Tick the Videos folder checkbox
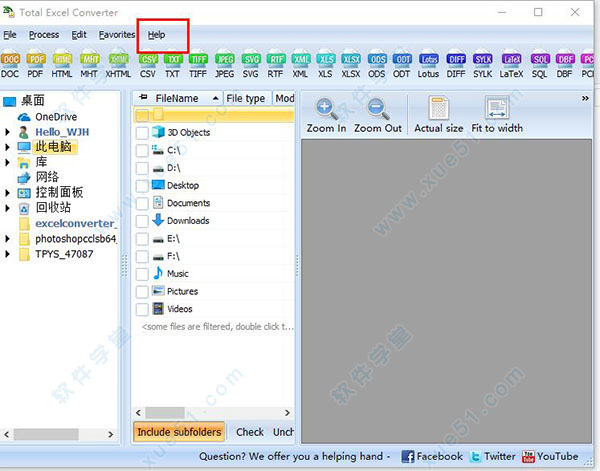The image size is (600, 471). 142,309
